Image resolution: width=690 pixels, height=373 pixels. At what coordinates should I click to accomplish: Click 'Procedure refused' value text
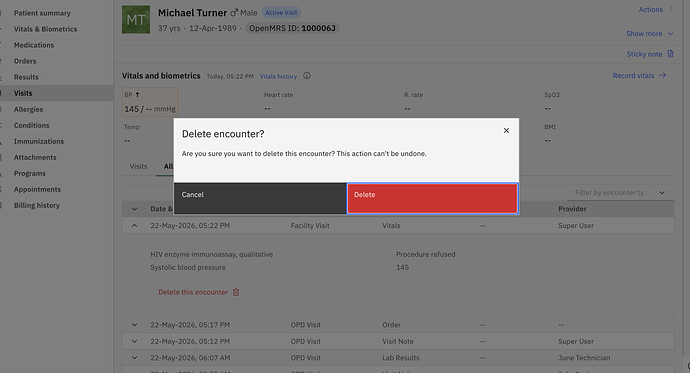coord(426,254)
